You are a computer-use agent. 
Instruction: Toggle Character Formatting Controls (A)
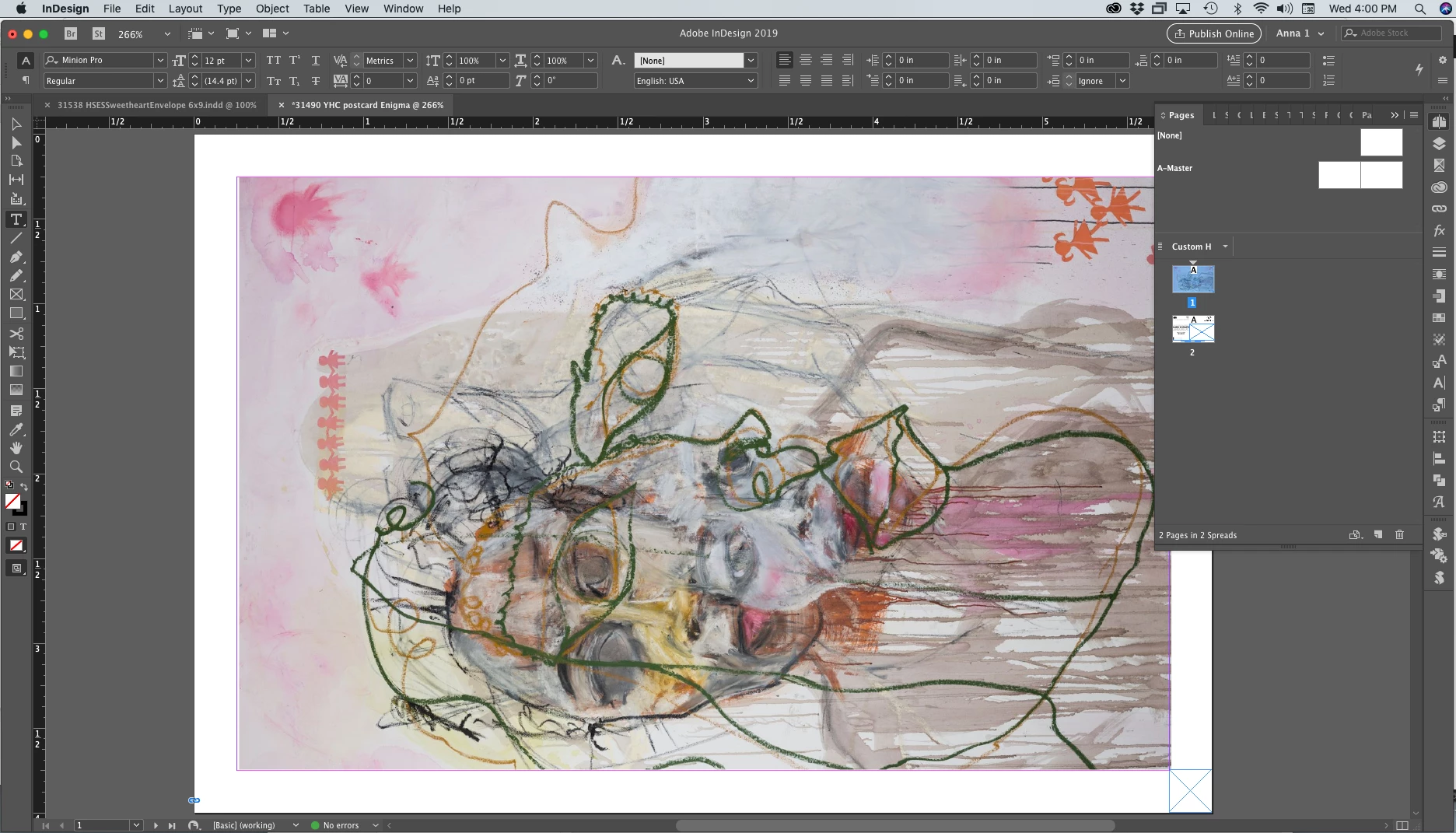26,61
